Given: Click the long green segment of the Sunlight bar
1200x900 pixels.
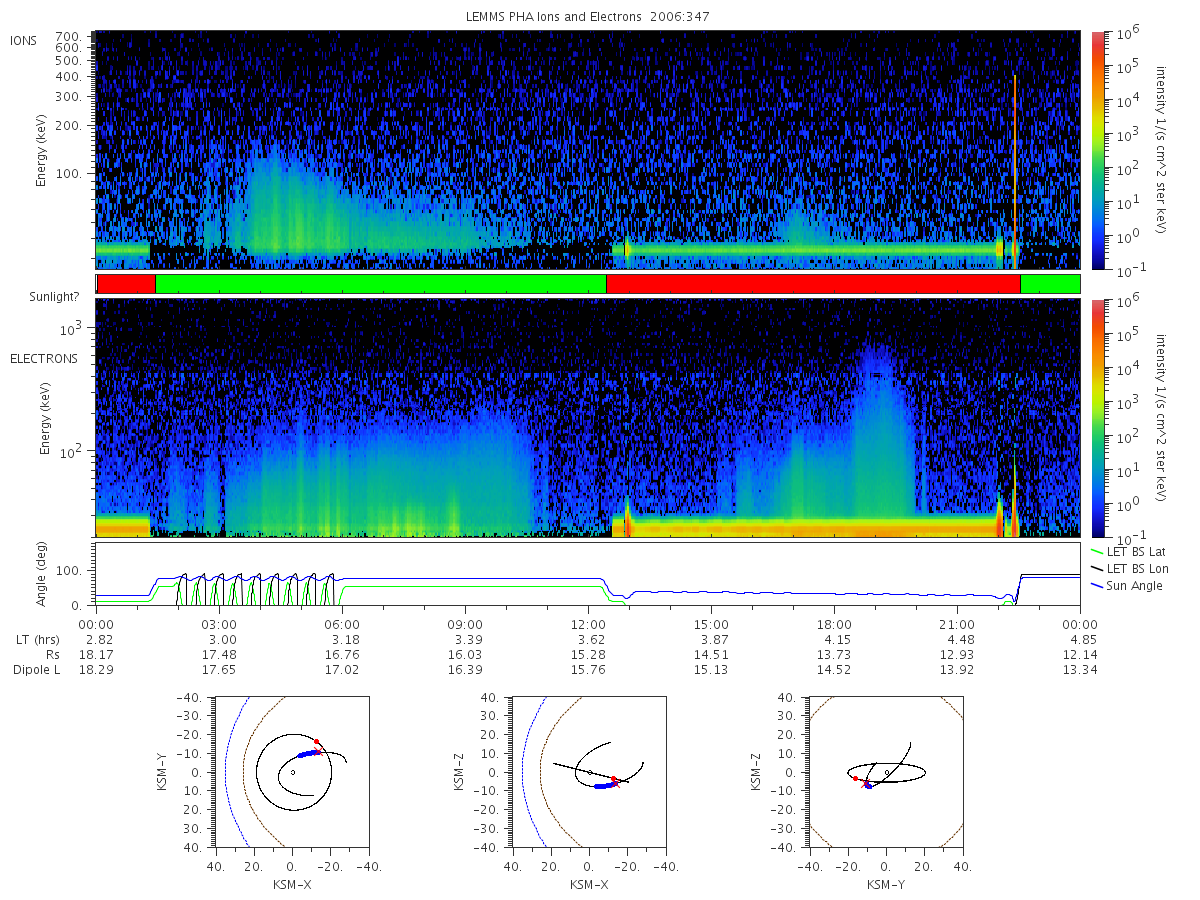Looking at the screenshot, I should [x=380, y=284].
